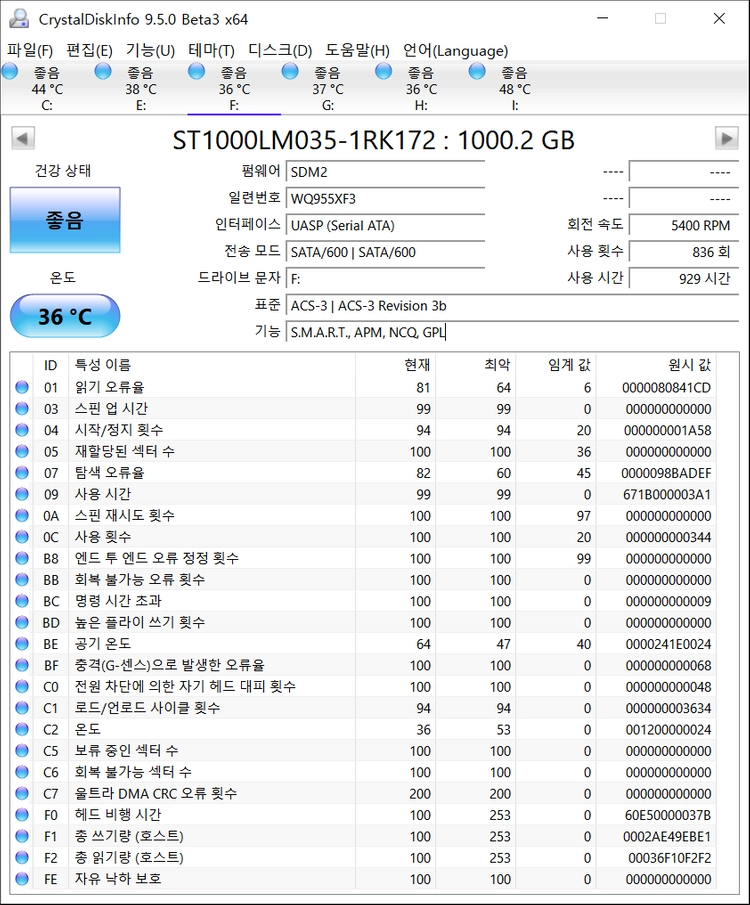
Task: Select drive C: status tab
Action: point(47,88)
